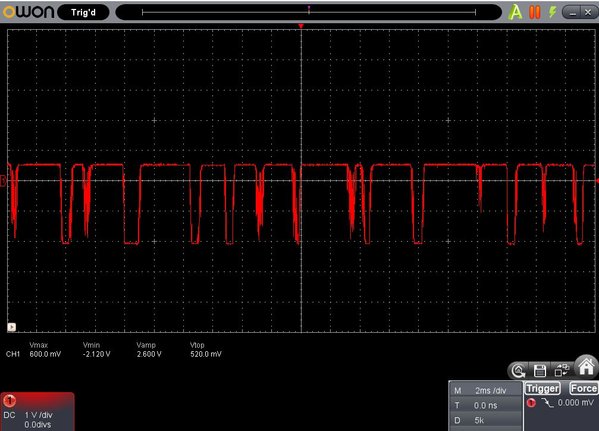
Task: Click the red trigger position marker atop graticule
Action: coord(301,26)
